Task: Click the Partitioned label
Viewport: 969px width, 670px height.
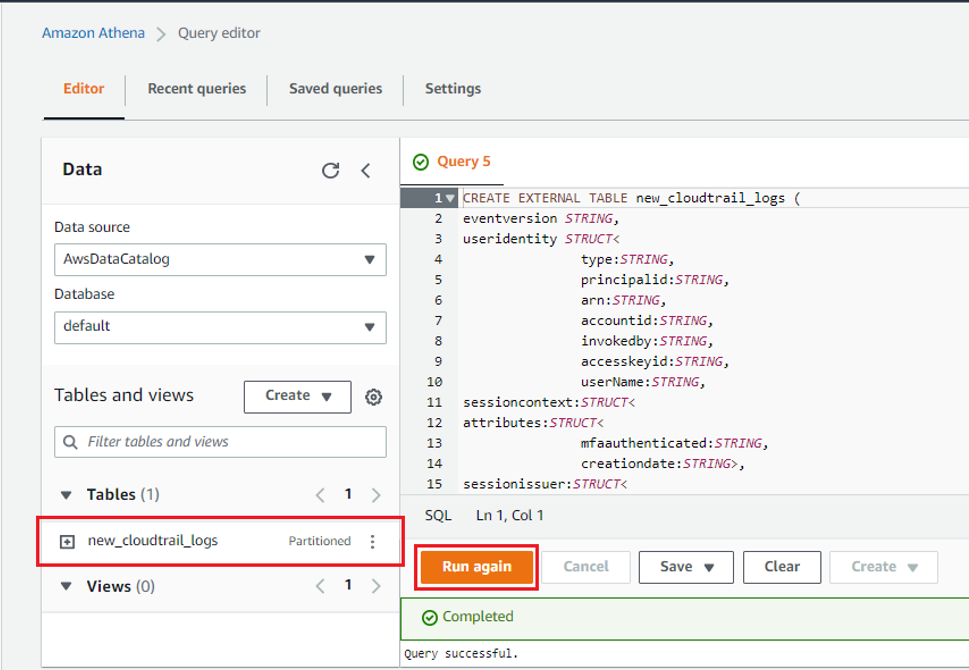Action: click(x=319, y=541)
